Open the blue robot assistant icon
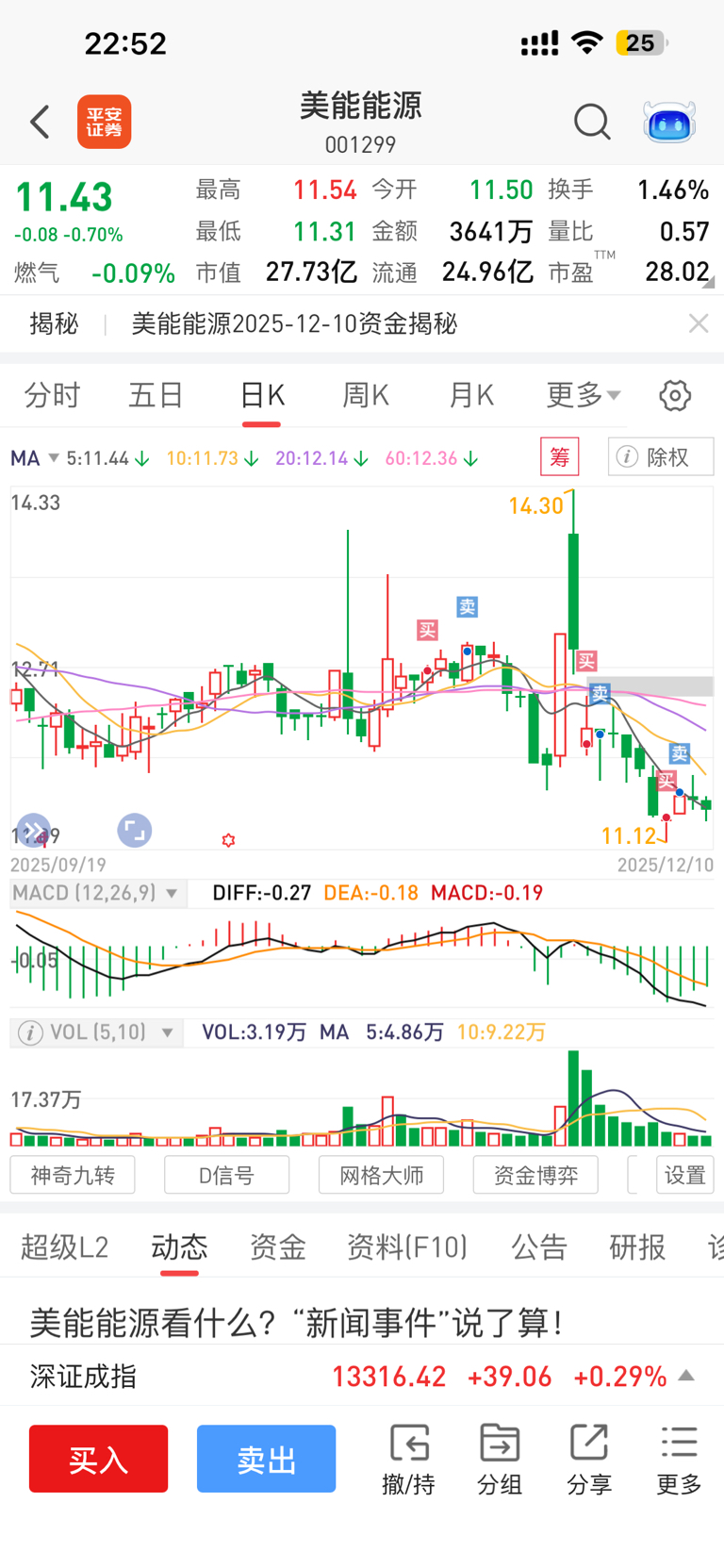724x1568 pixels. [x=669, y=123]
